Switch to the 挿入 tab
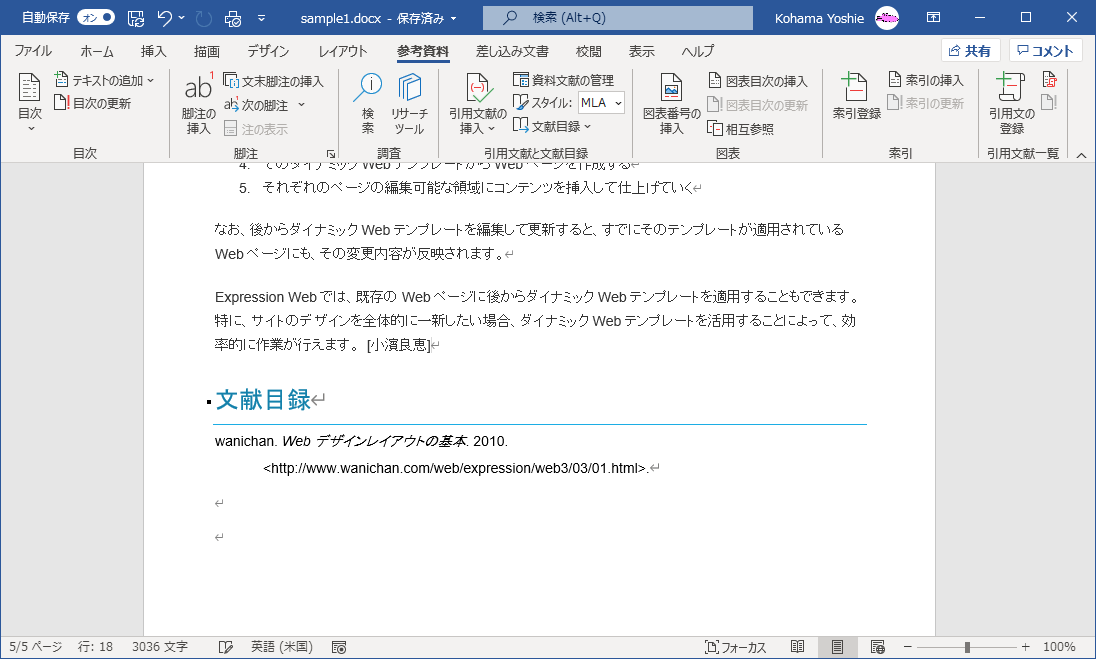This screenshot has height=659, width=1096. tap(153, 51)
